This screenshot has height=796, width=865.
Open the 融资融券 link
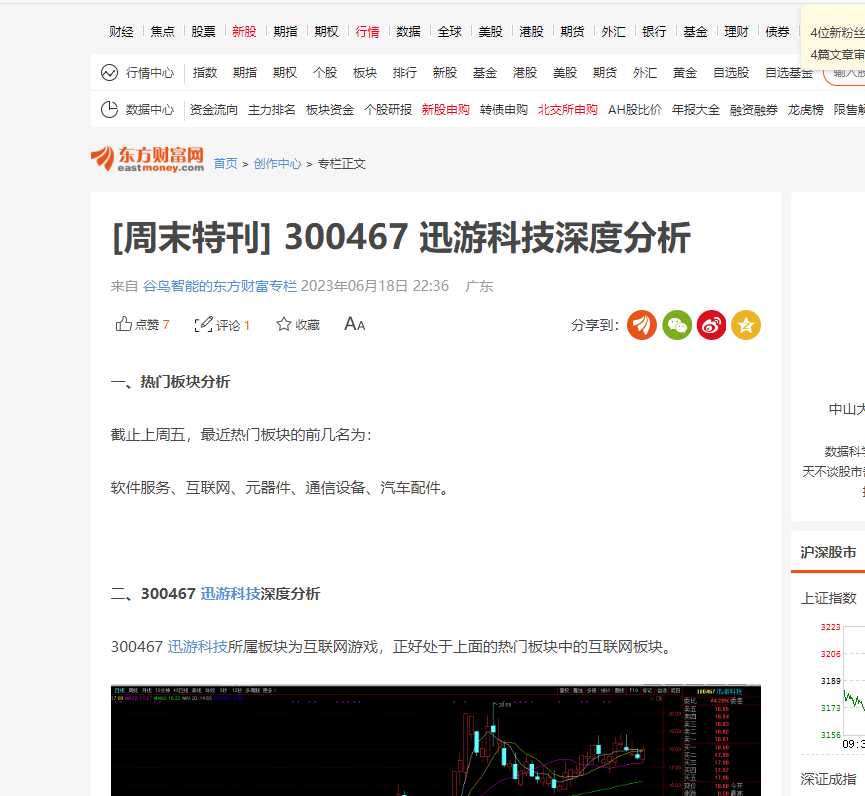tap(754, 110)
